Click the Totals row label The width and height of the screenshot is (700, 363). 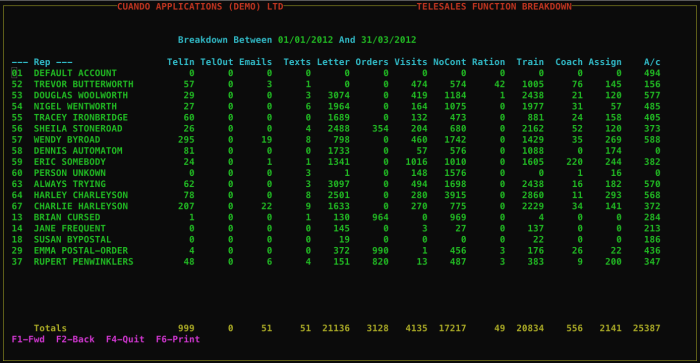pos(50,328)
